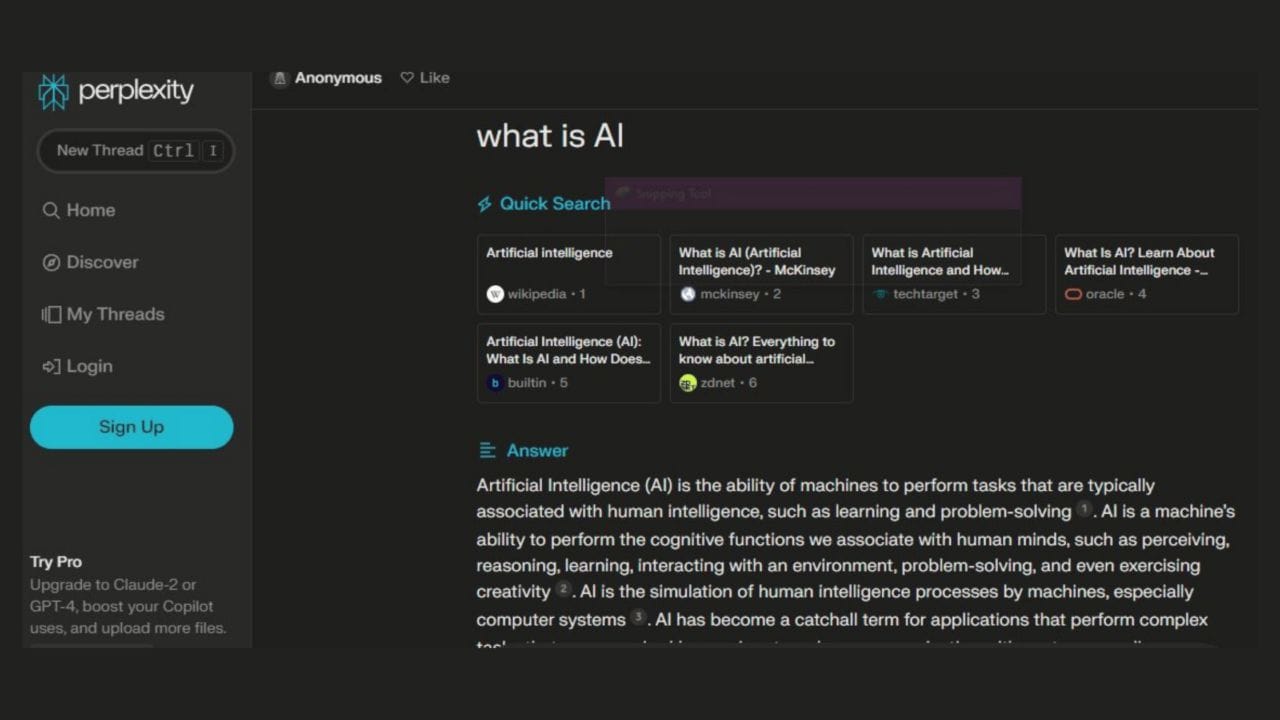Click the Try Pro upgrade text
The width and height of the screenshot is (1280, 720).
[56, 562]
